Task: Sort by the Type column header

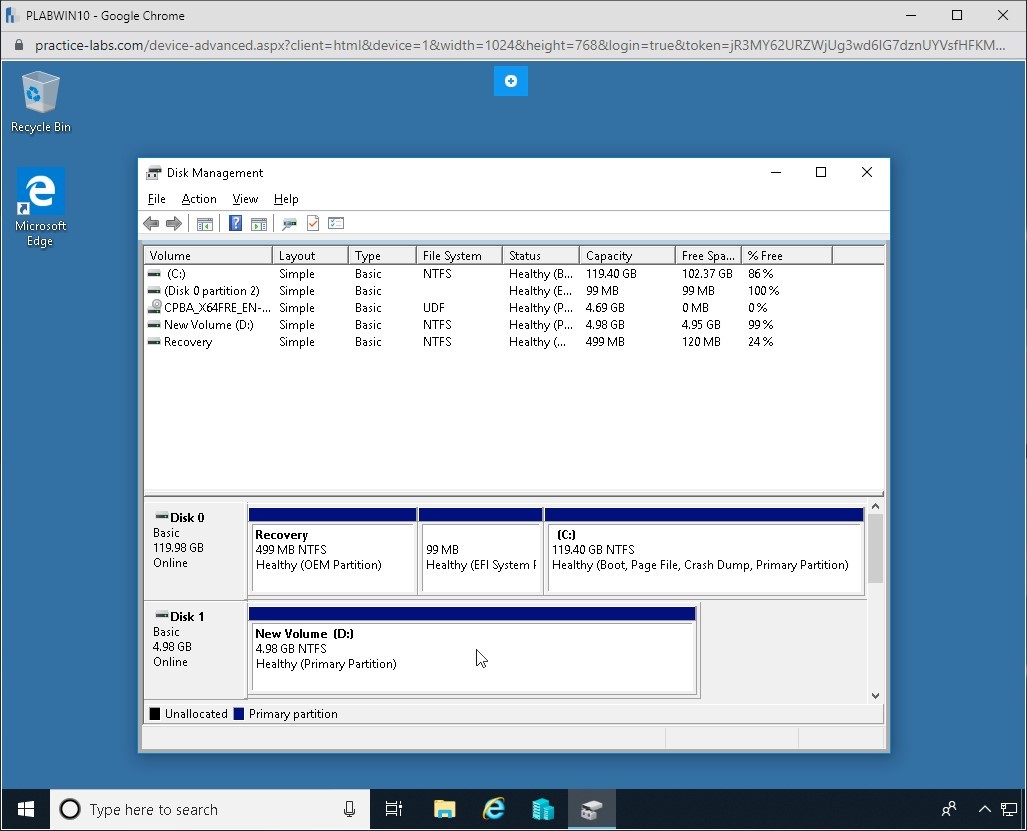Action: (382, 255)
